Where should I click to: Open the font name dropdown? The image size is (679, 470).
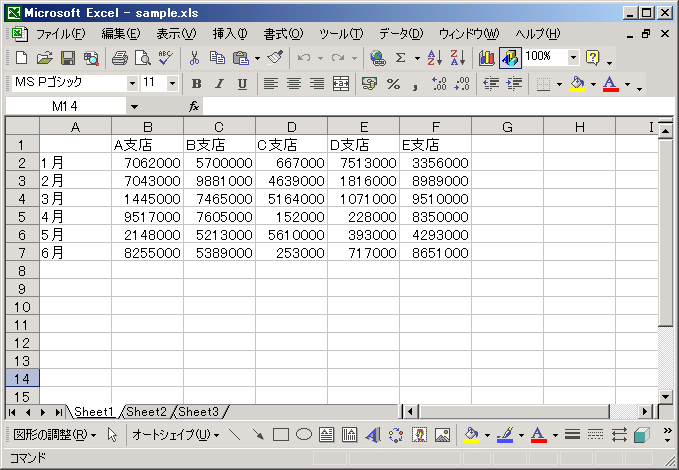tap(133, 83)
